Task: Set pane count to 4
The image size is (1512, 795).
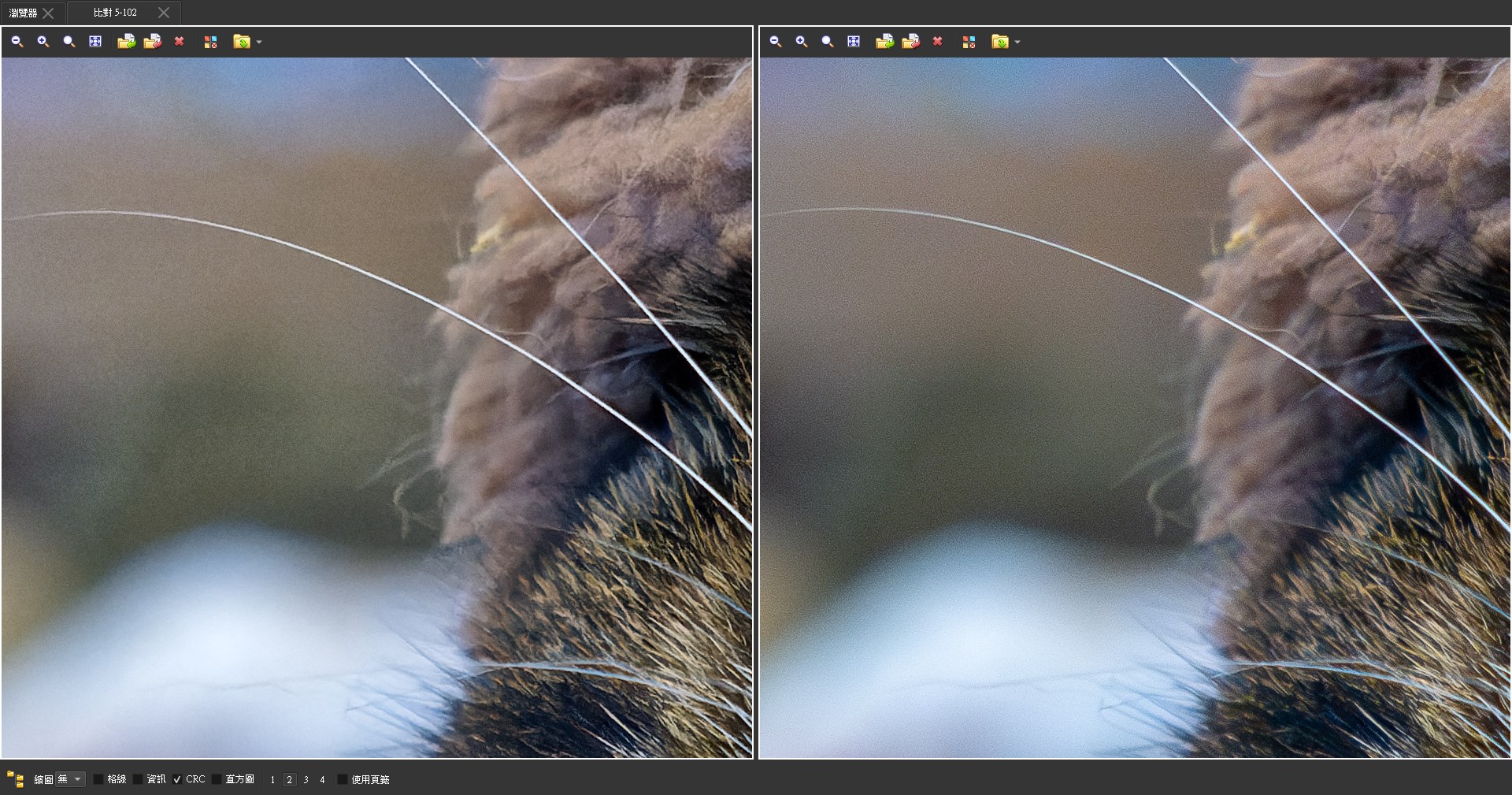Action: (322, 780)
